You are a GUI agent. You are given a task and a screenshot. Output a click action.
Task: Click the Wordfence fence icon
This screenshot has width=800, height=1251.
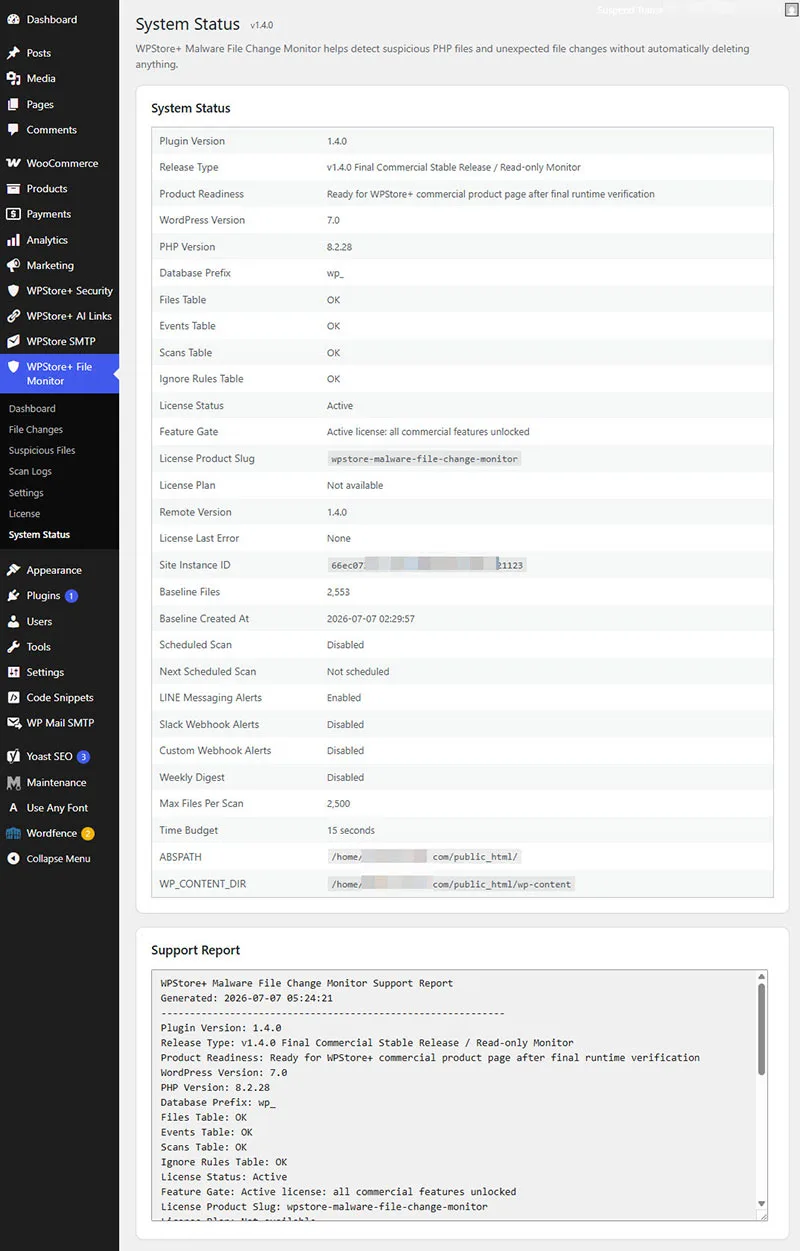(x=13, y=833)
